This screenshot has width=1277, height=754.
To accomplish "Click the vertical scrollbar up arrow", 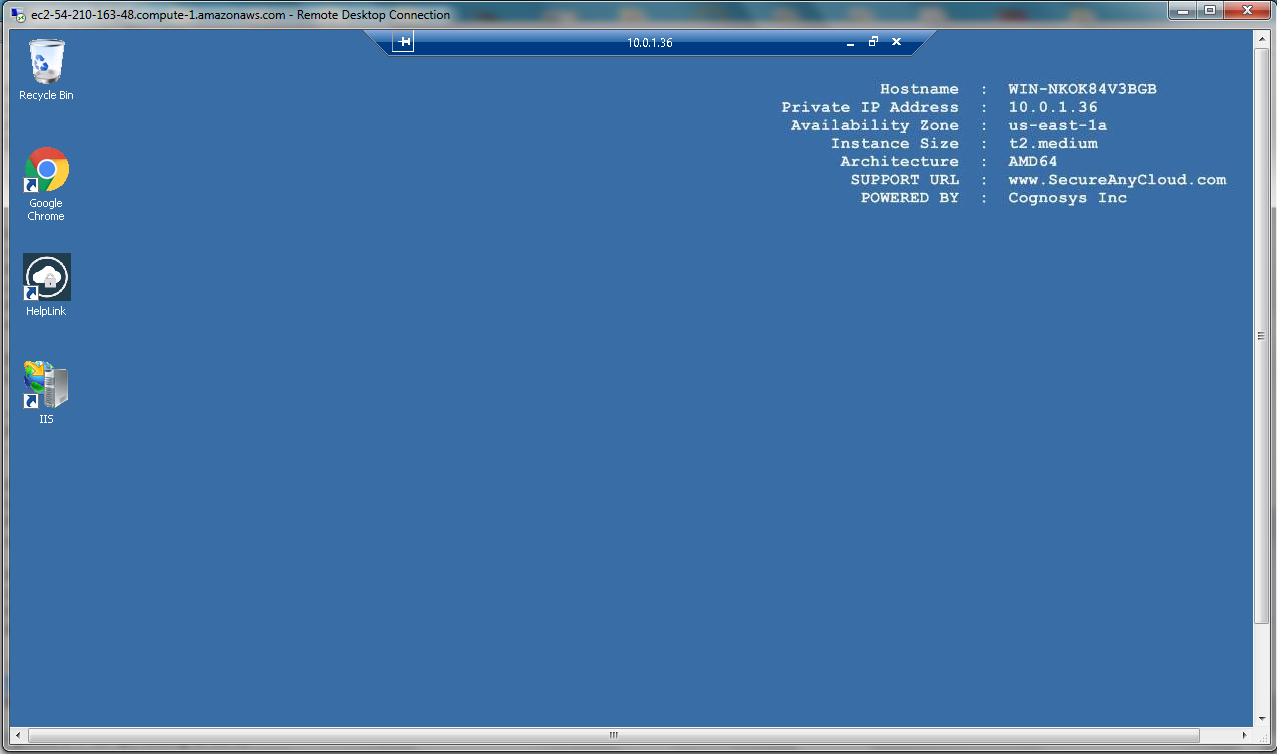I will pyautogui.click(x=1261, y=38).
